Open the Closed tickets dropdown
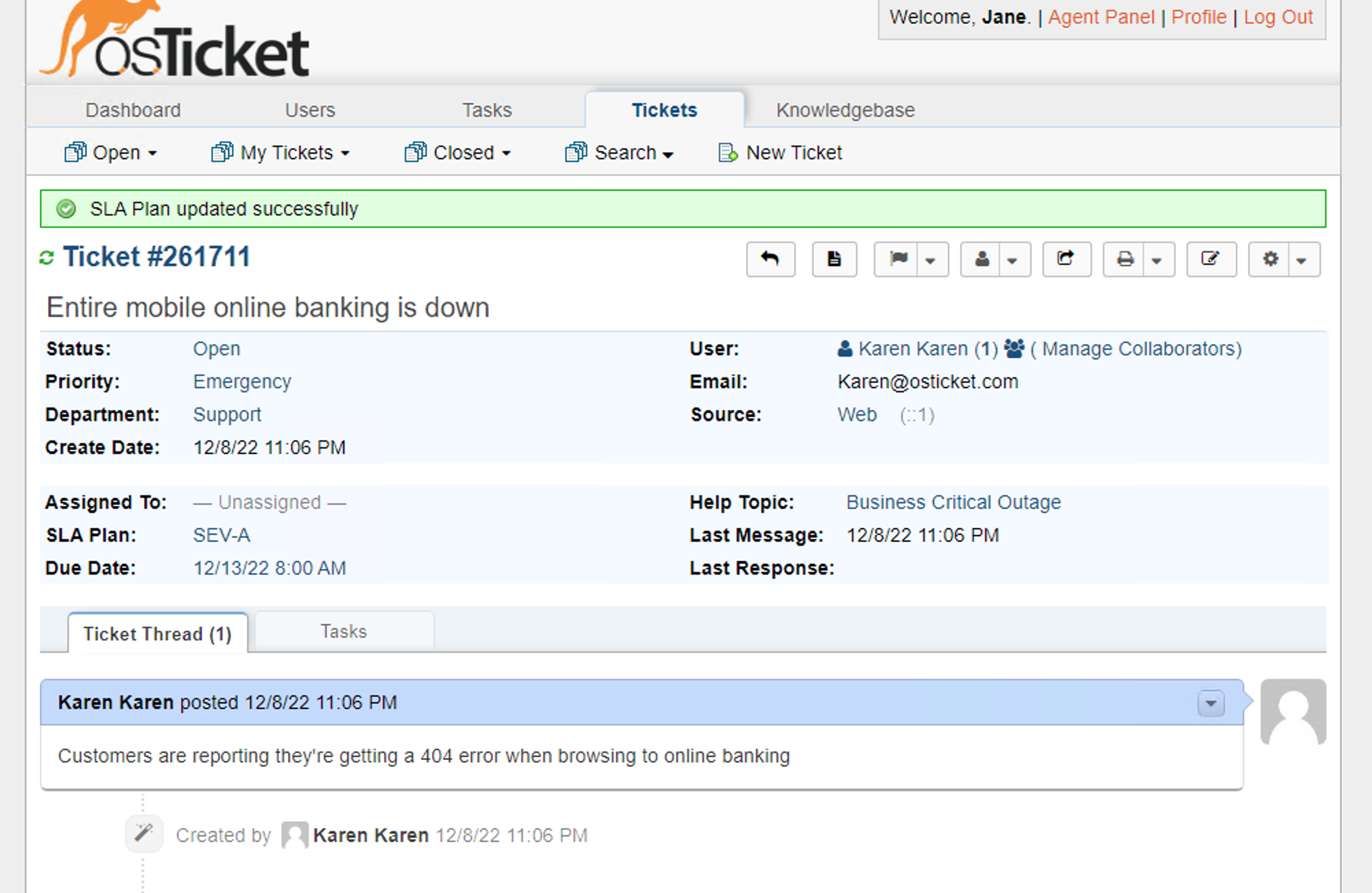 tap(457, 152)
